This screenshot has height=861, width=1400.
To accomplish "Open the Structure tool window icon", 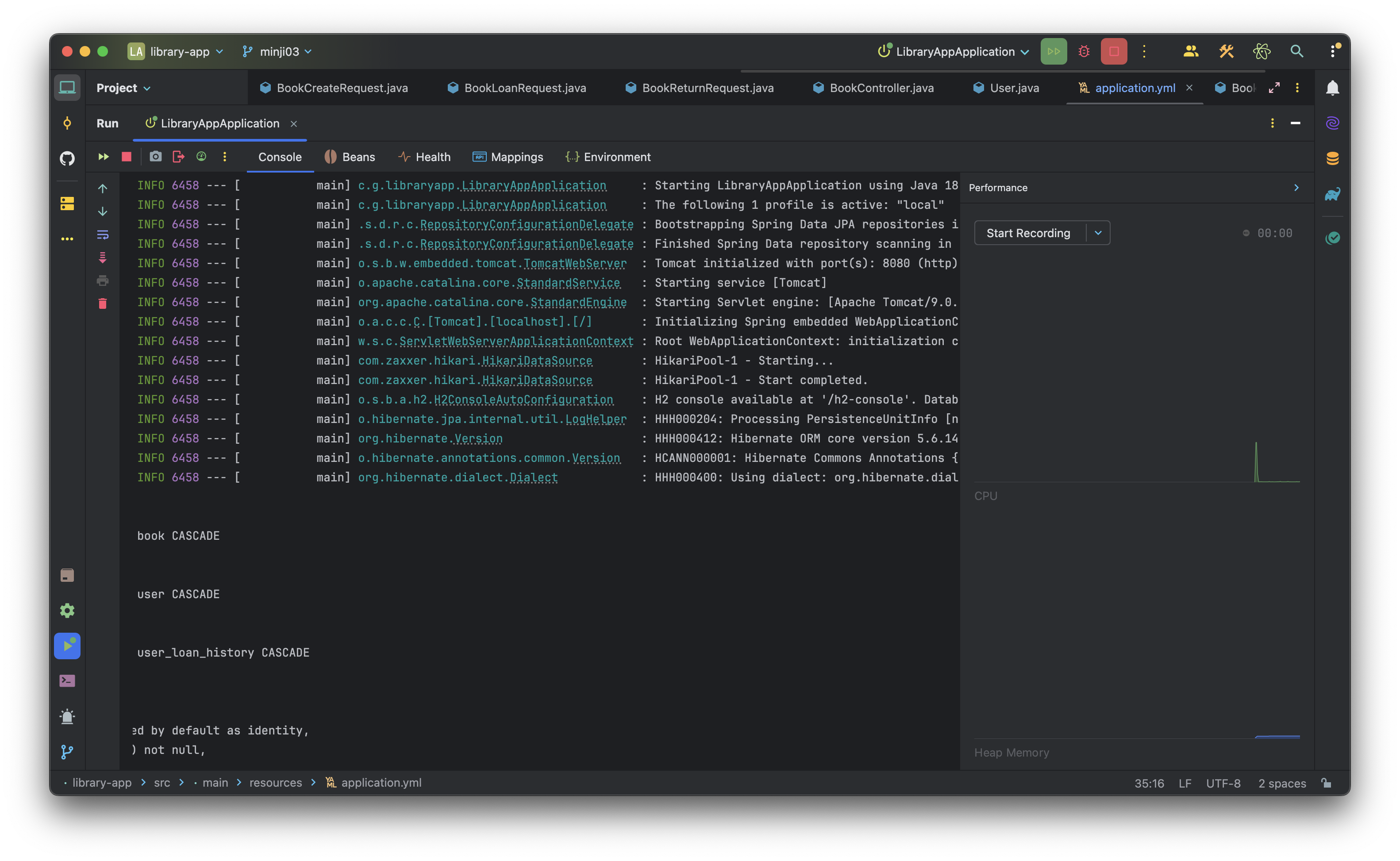I will pos(67,203).
